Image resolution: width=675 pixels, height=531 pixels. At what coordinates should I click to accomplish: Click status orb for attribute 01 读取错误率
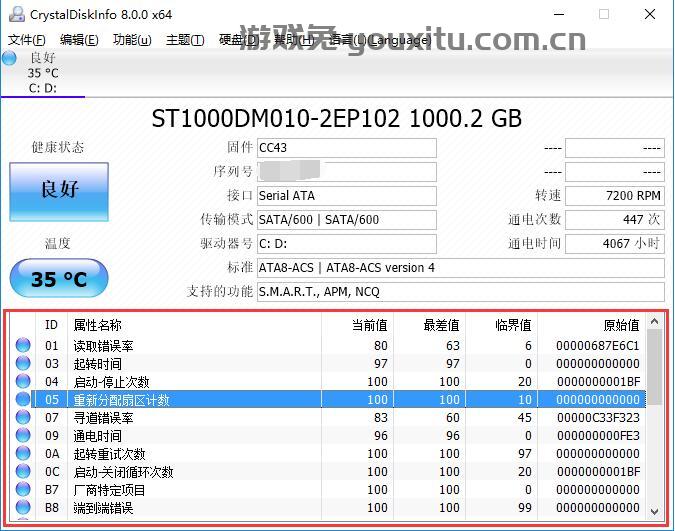pyautogui.click(x=23, y=345)
